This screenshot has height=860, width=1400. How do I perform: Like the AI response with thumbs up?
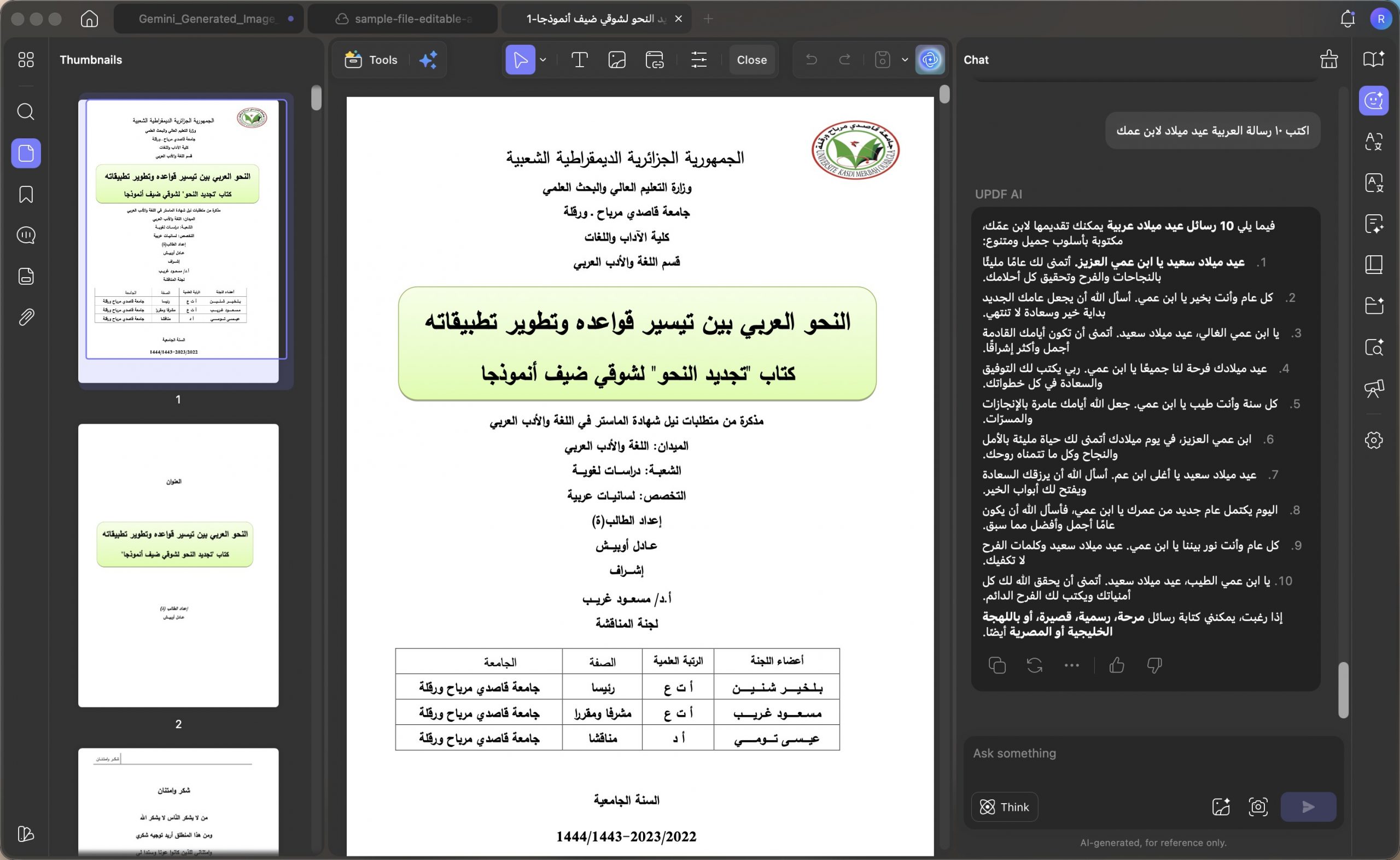[1117, 665]
